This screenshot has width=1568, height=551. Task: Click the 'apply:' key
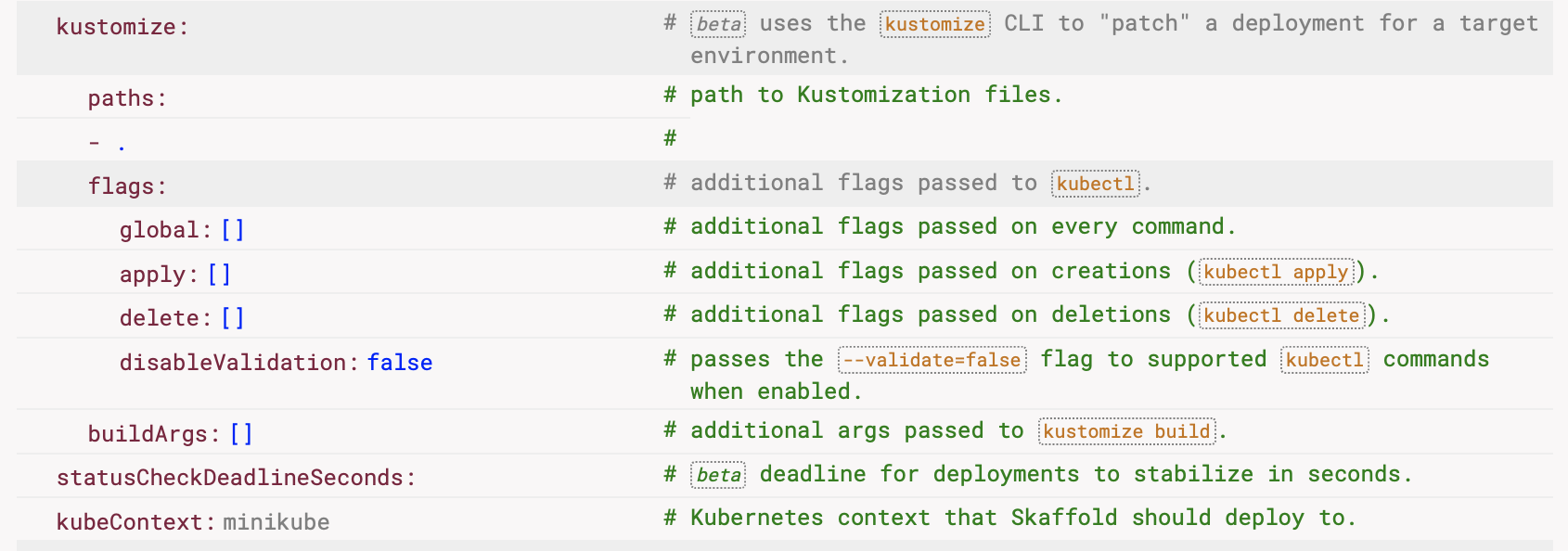[159, 275]
